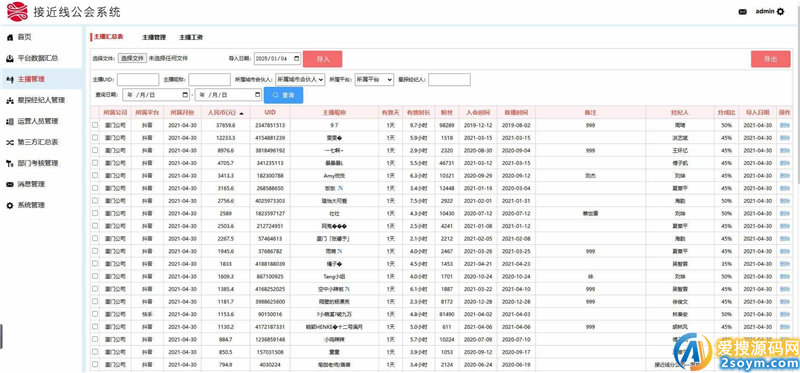The height and width of the screenshot is (373, 800).
Task: Switch to 主播管理 tab at the top
Action: pyautogui.click(x=154, y=38)
